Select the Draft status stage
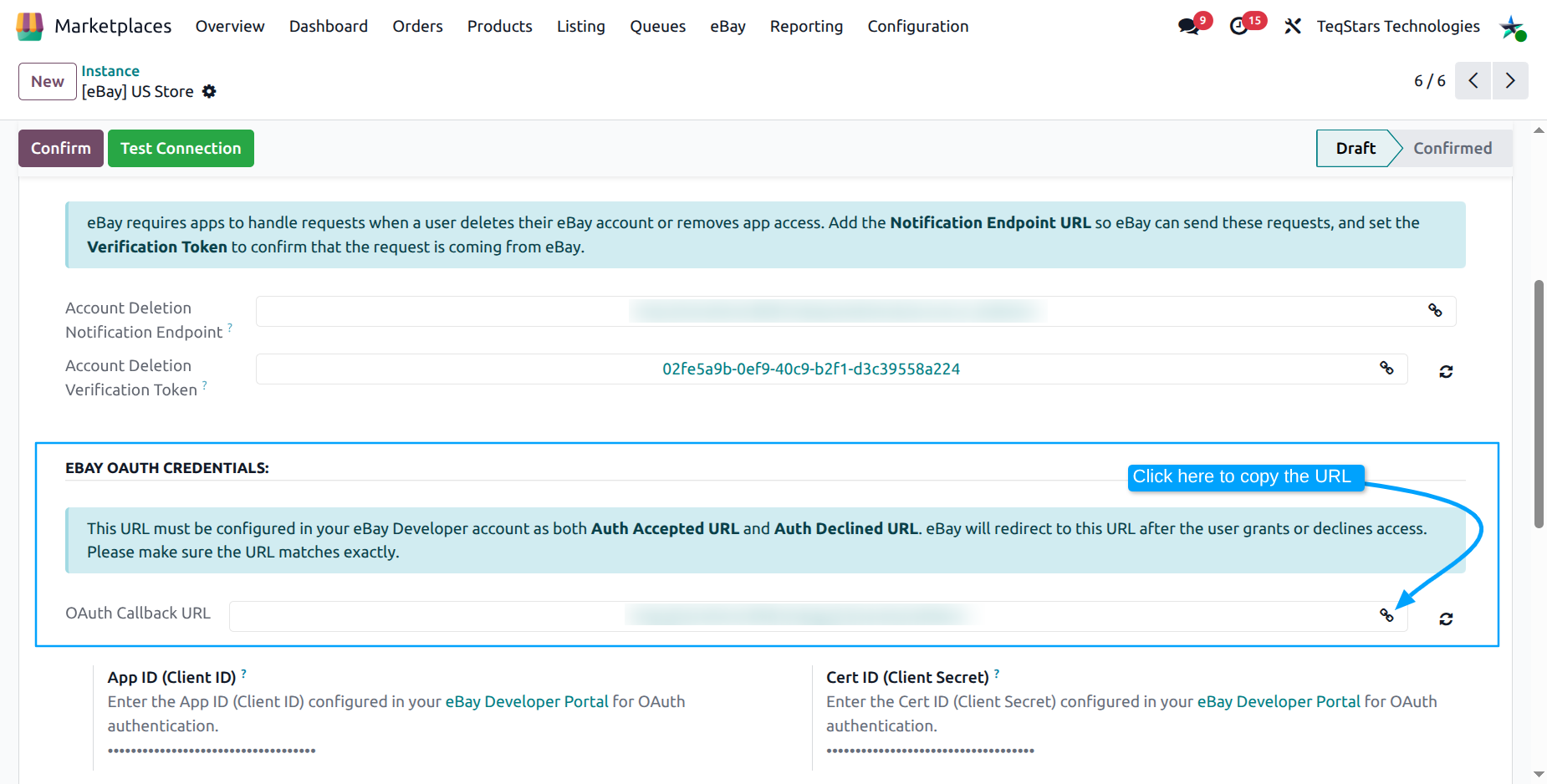Screen dimensions: 1547x784 point(1355,148)
